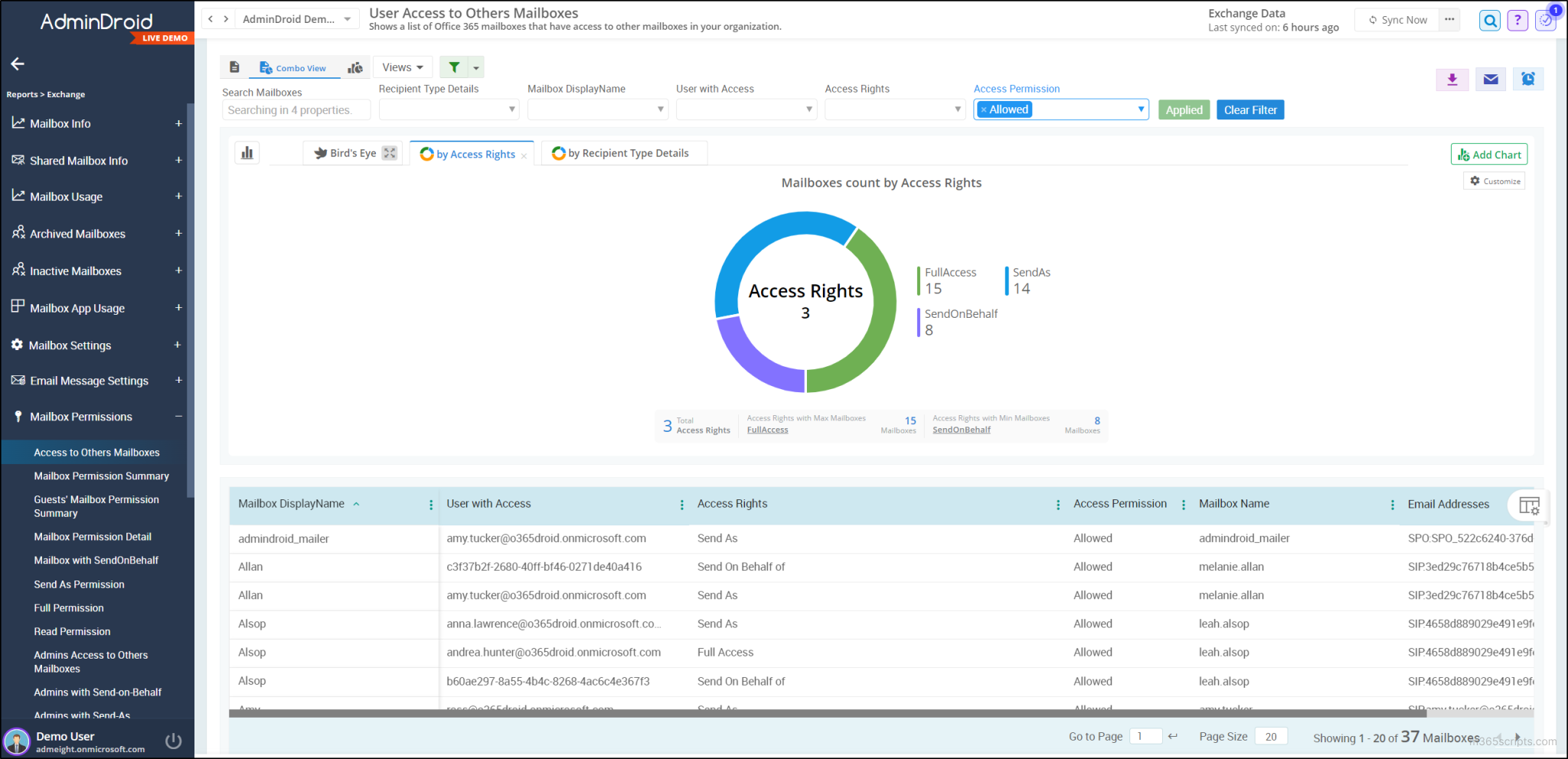Schedule the report with the alarm clock icon

[1528, 79]
